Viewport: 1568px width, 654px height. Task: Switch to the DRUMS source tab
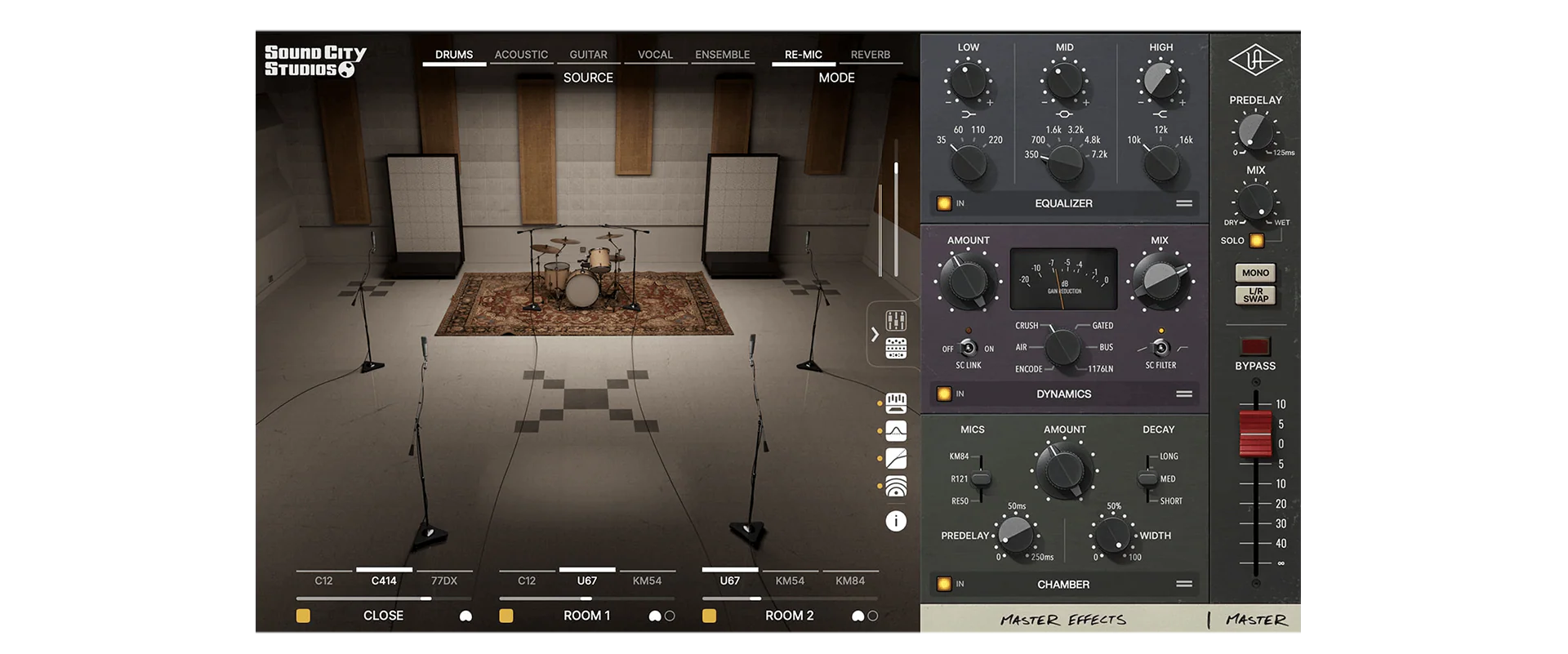[454, 55]
